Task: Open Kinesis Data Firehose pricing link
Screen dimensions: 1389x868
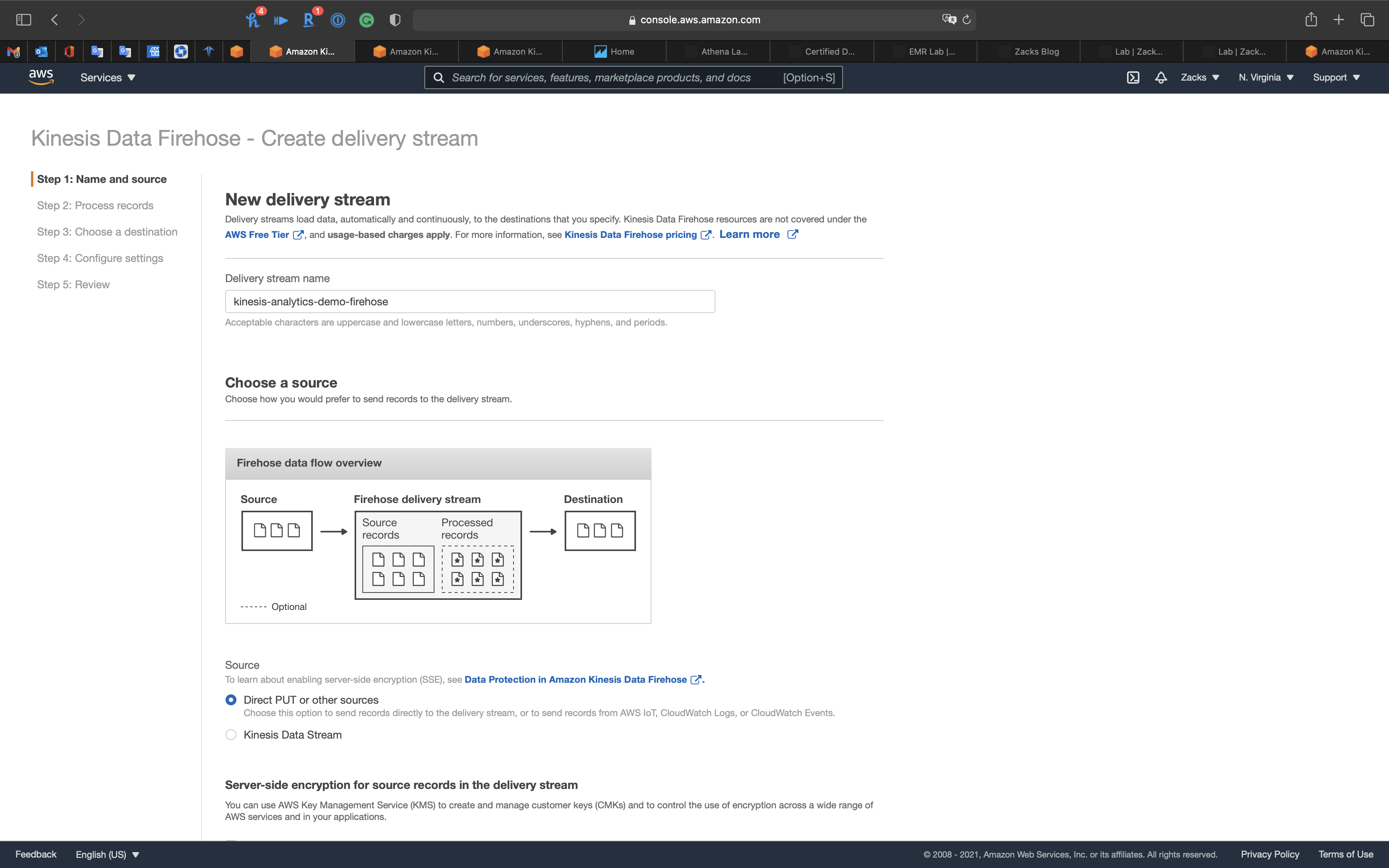Action: pyautogui.click(x=630, y=235)
